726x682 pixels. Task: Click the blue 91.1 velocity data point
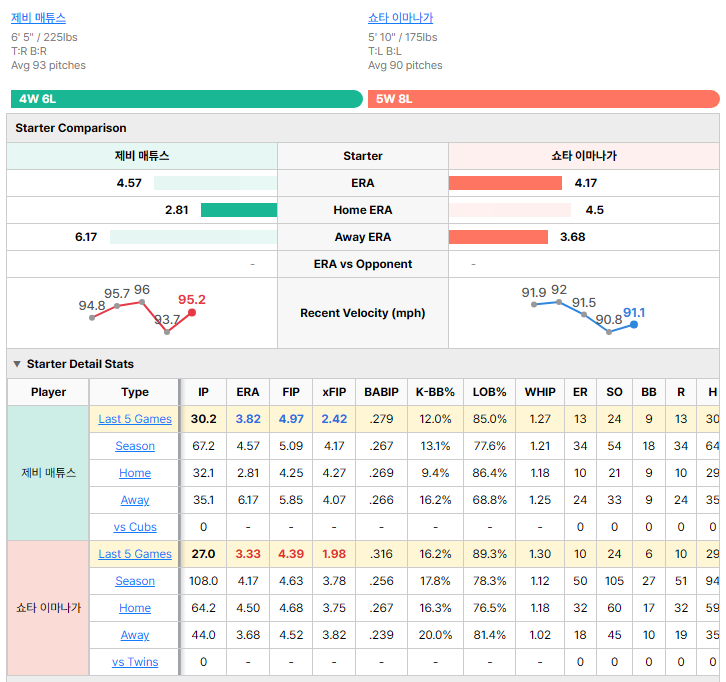pos(634,325)
